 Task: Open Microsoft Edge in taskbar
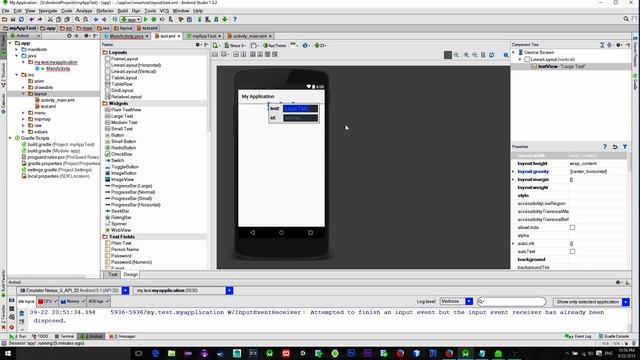click(x=155, y=353)
